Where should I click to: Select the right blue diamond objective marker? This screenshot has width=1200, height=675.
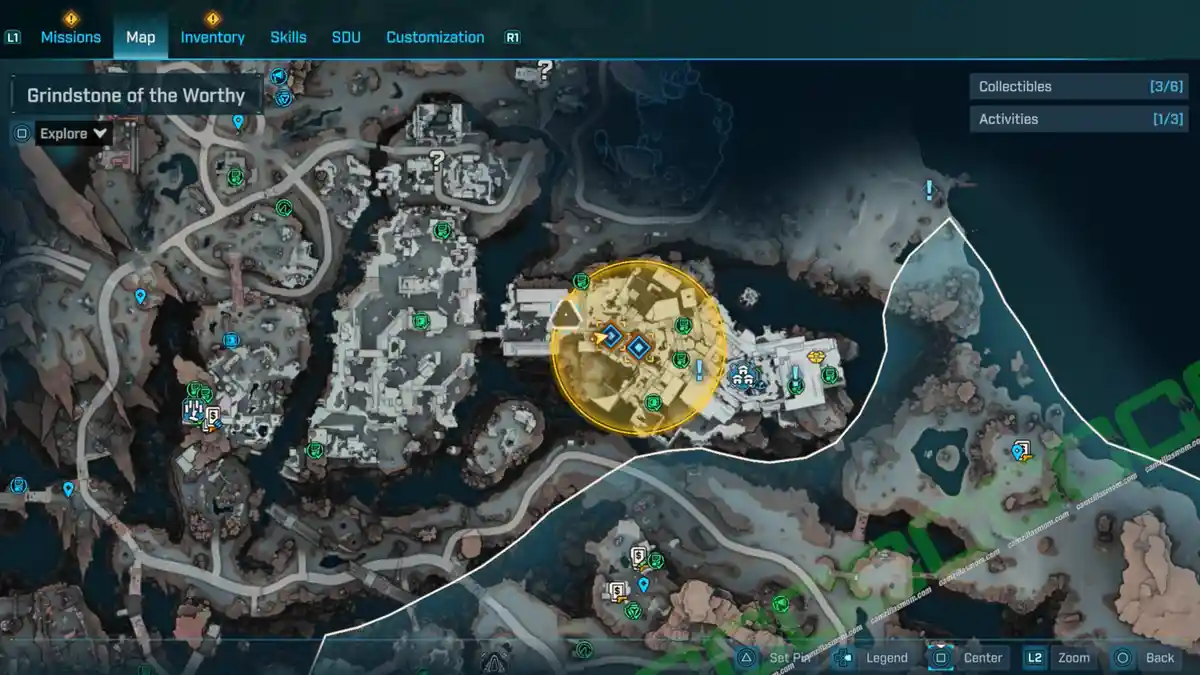pos(638,347)
